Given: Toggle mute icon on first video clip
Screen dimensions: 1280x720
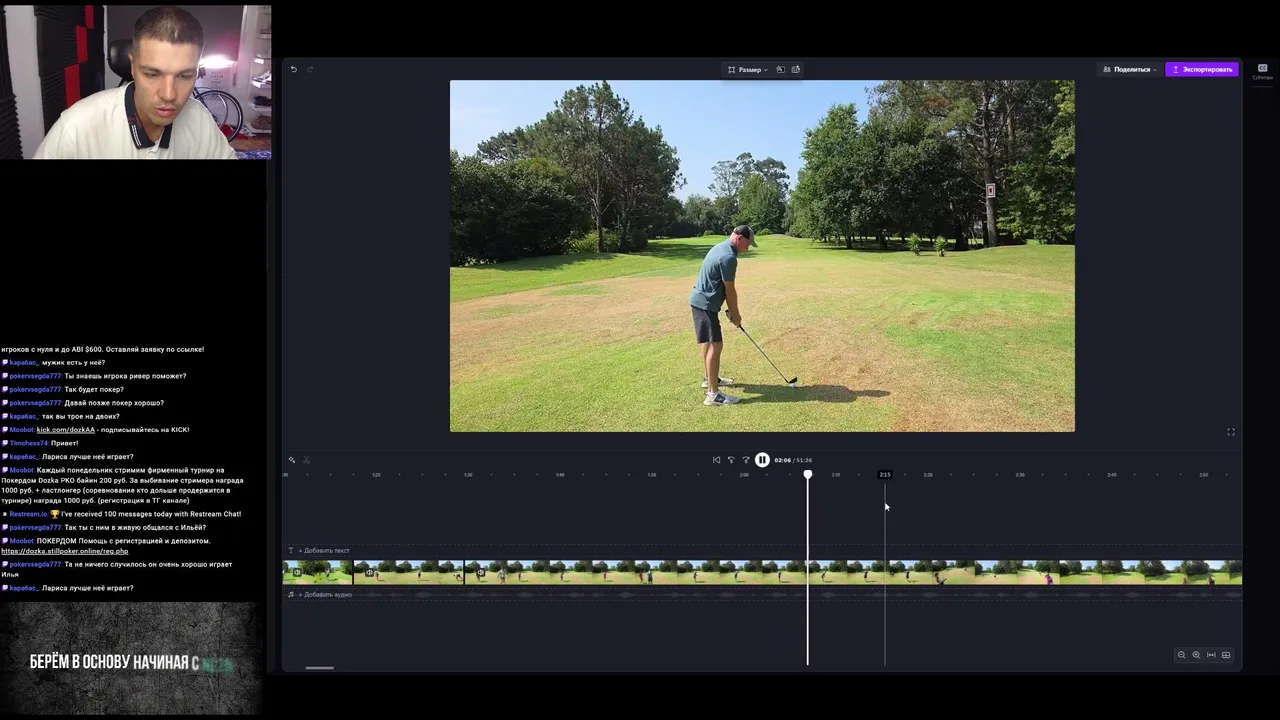Looking at the screenshot, I should pos(297,573).
